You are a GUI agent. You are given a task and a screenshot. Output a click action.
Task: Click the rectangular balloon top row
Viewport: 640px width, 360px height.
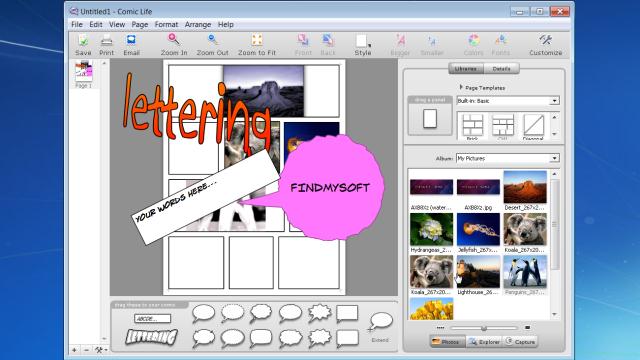pyautogui.click(x=347, y=313)
